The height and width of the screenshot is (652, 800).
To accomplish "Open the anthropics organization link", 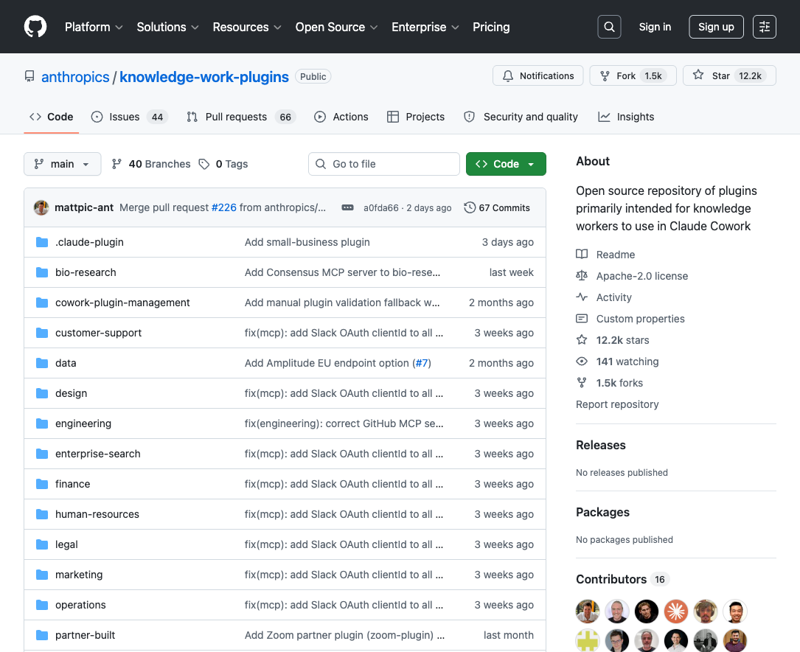I will point(76,77).
